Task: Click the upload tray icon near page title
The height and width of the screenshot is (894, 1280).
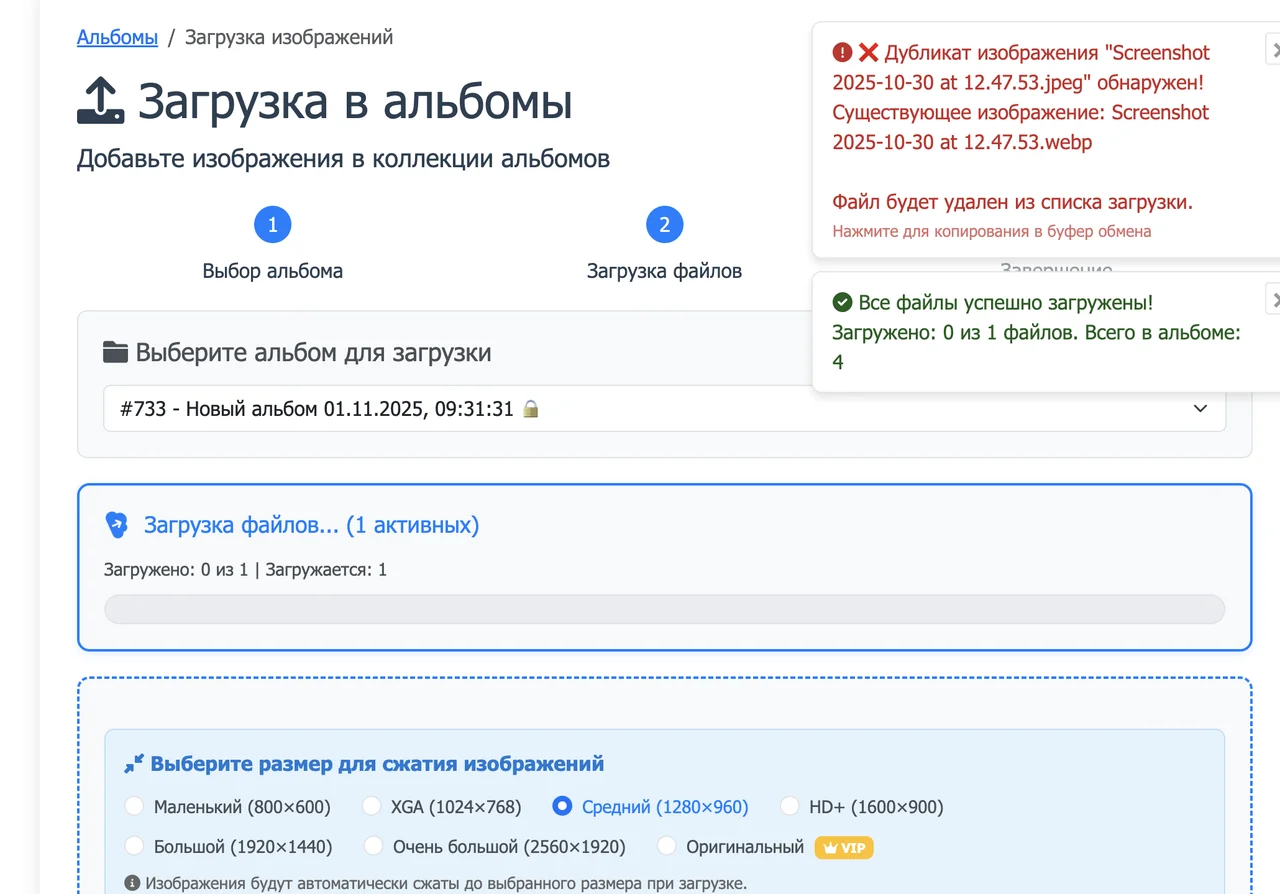Action: click(x=101, y=101)
